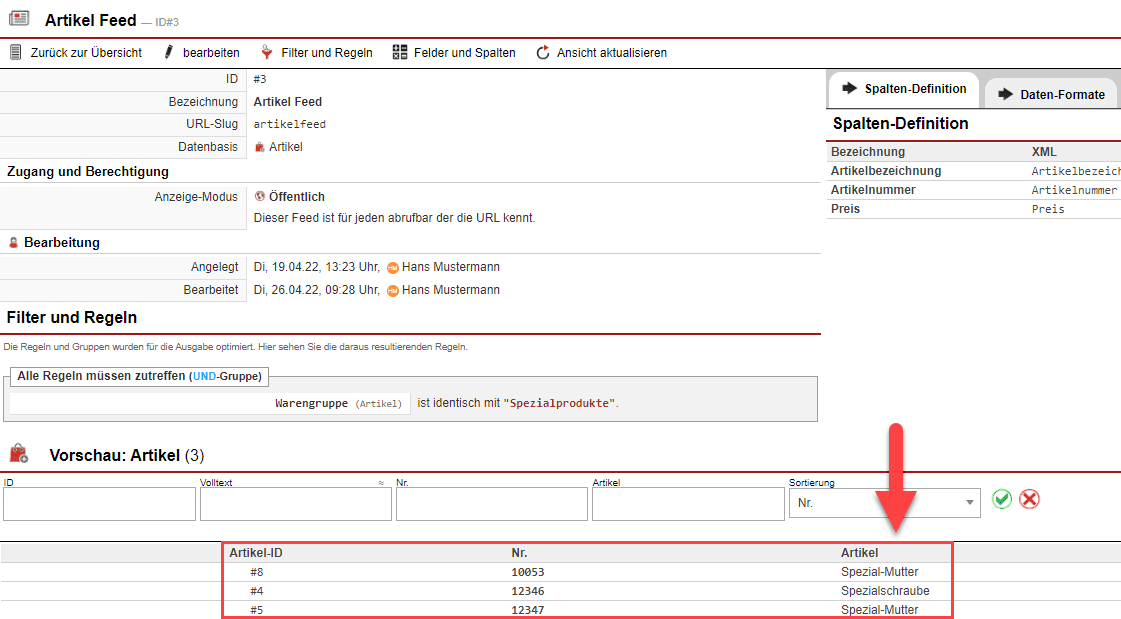Apply filter with the green checkmark icon

coord(1002,498)
